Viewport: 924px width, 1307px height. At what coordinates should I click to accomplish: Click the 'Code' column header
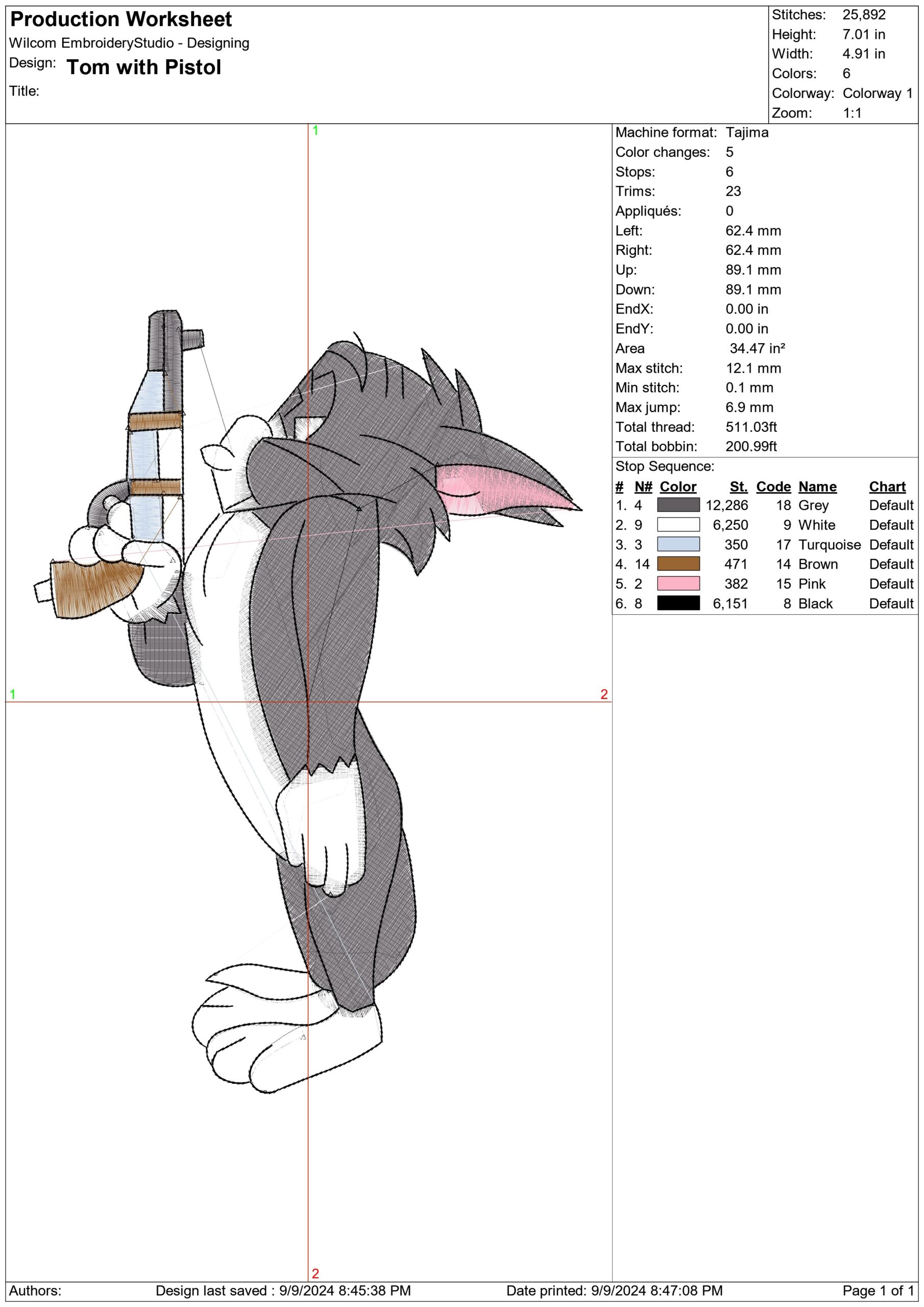[x=773, y=487]
